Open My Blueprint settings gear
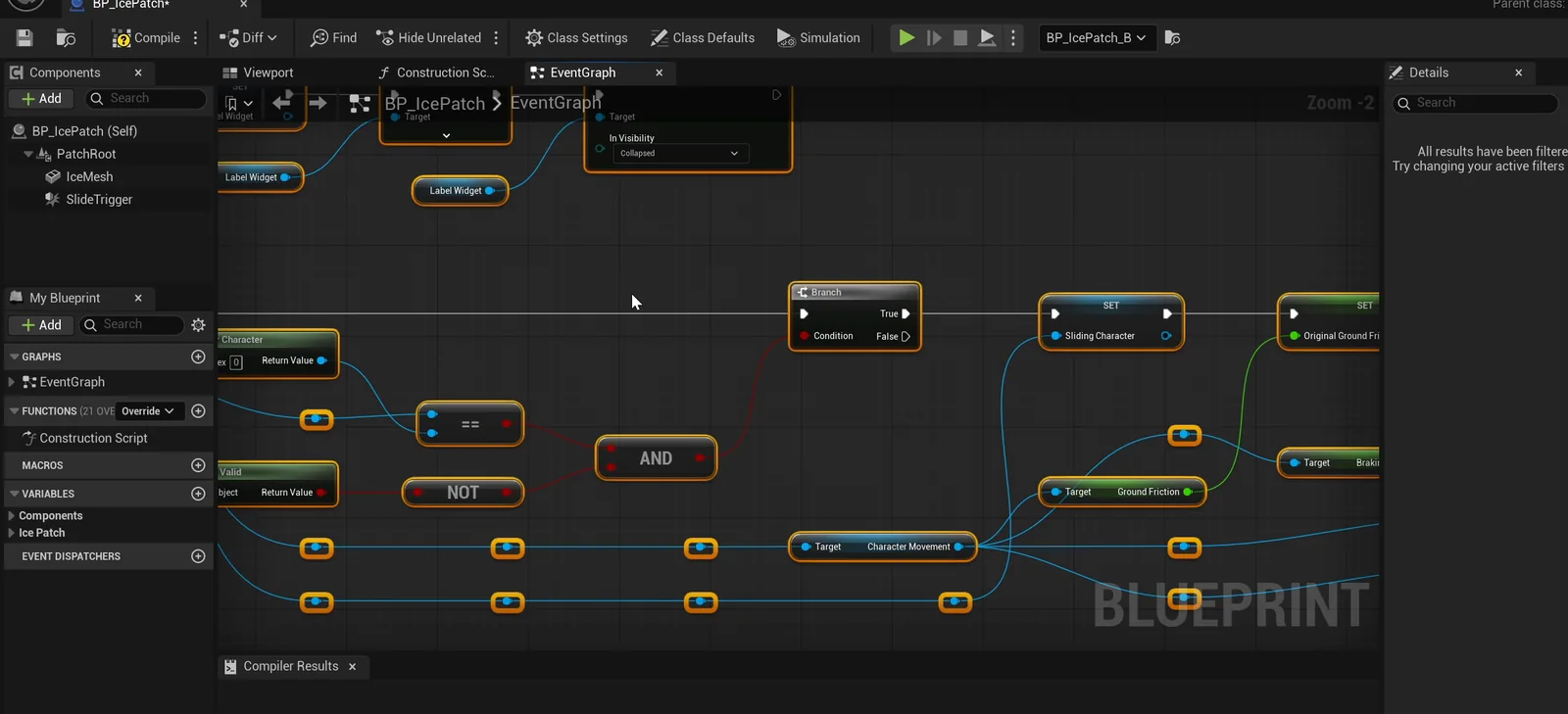The width and height of the screenshot is (1568, 714). pyautogui.click(x=198, y=325)
